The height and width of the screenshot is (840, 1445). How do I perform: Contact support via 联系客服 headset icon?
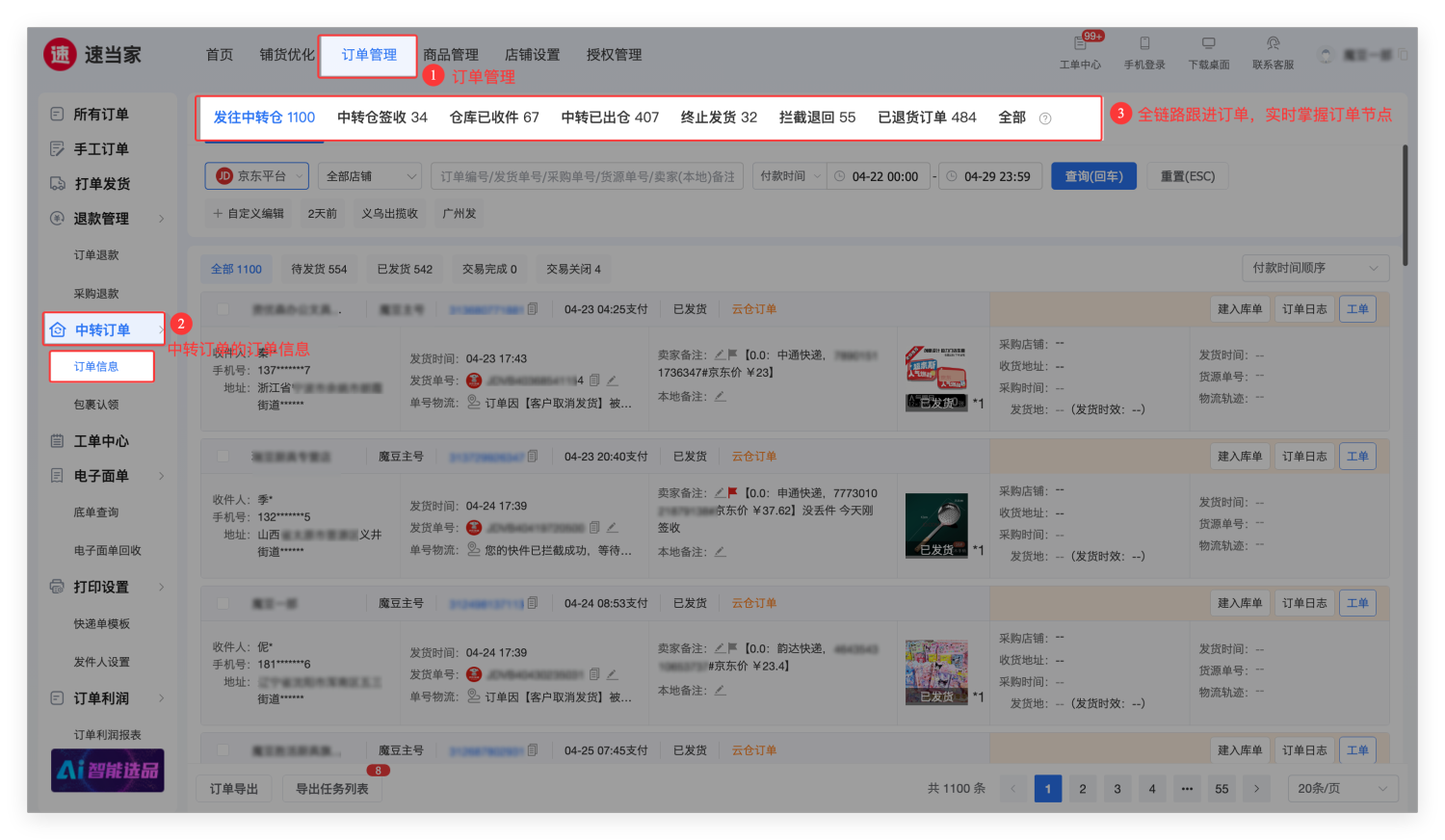point(1273,44)
